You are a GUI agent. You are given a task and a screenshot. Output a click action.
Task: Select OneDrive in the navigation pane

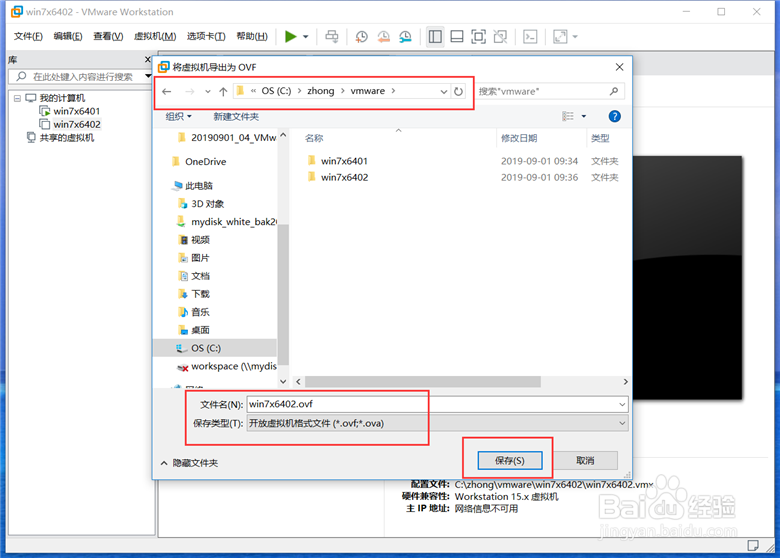point(205,162)
